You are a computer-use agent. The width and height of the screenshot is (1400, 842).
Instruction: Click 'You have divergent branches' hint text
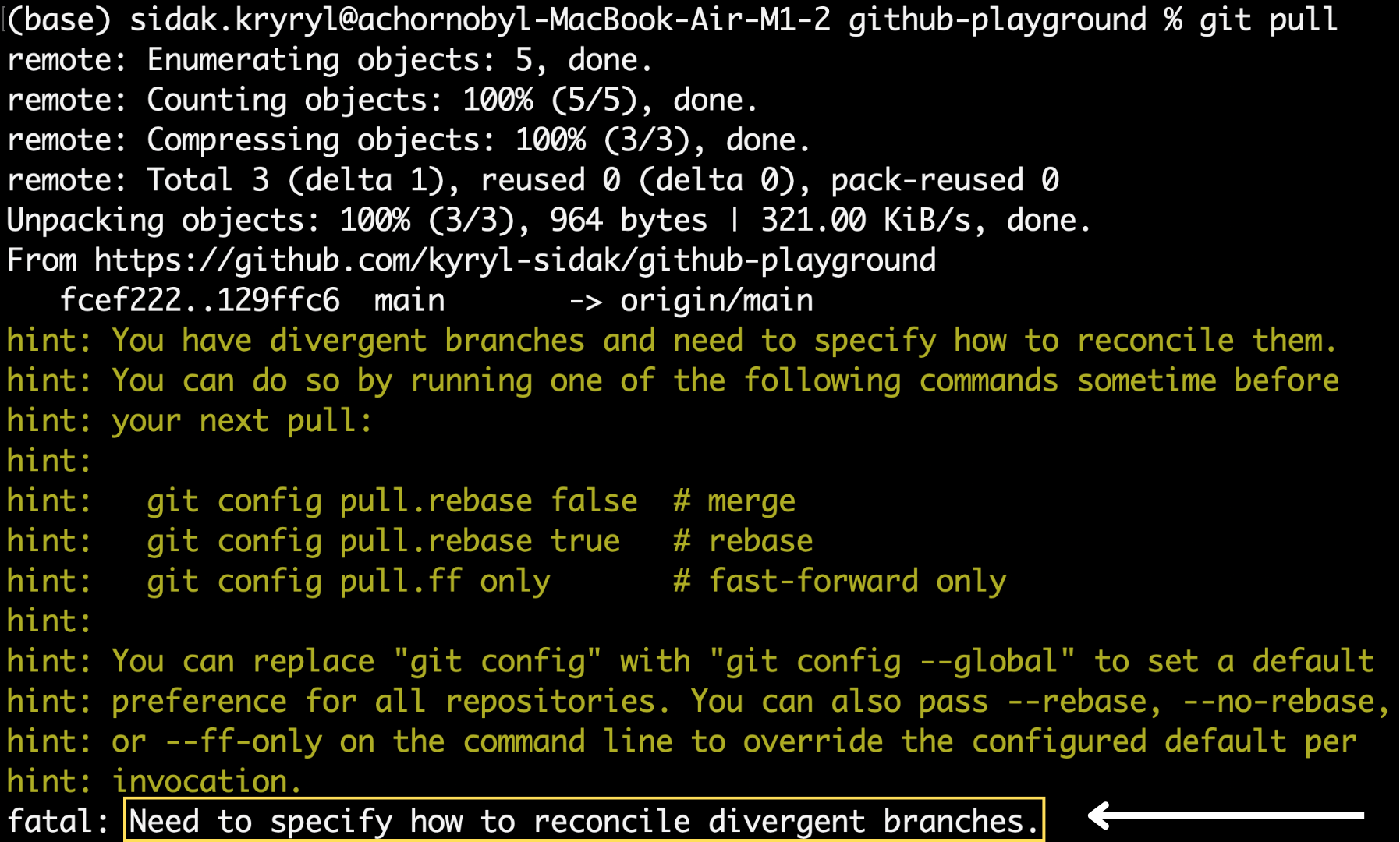(348, 341)
